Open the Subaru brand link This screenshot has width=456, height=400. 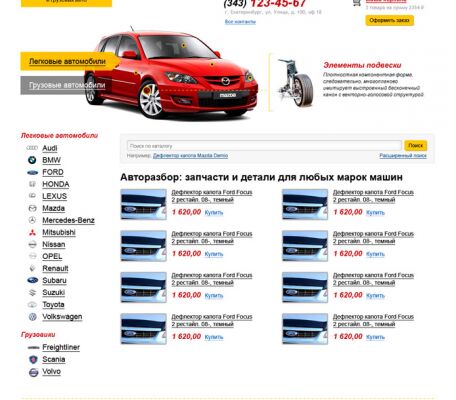tap(54, 280)
